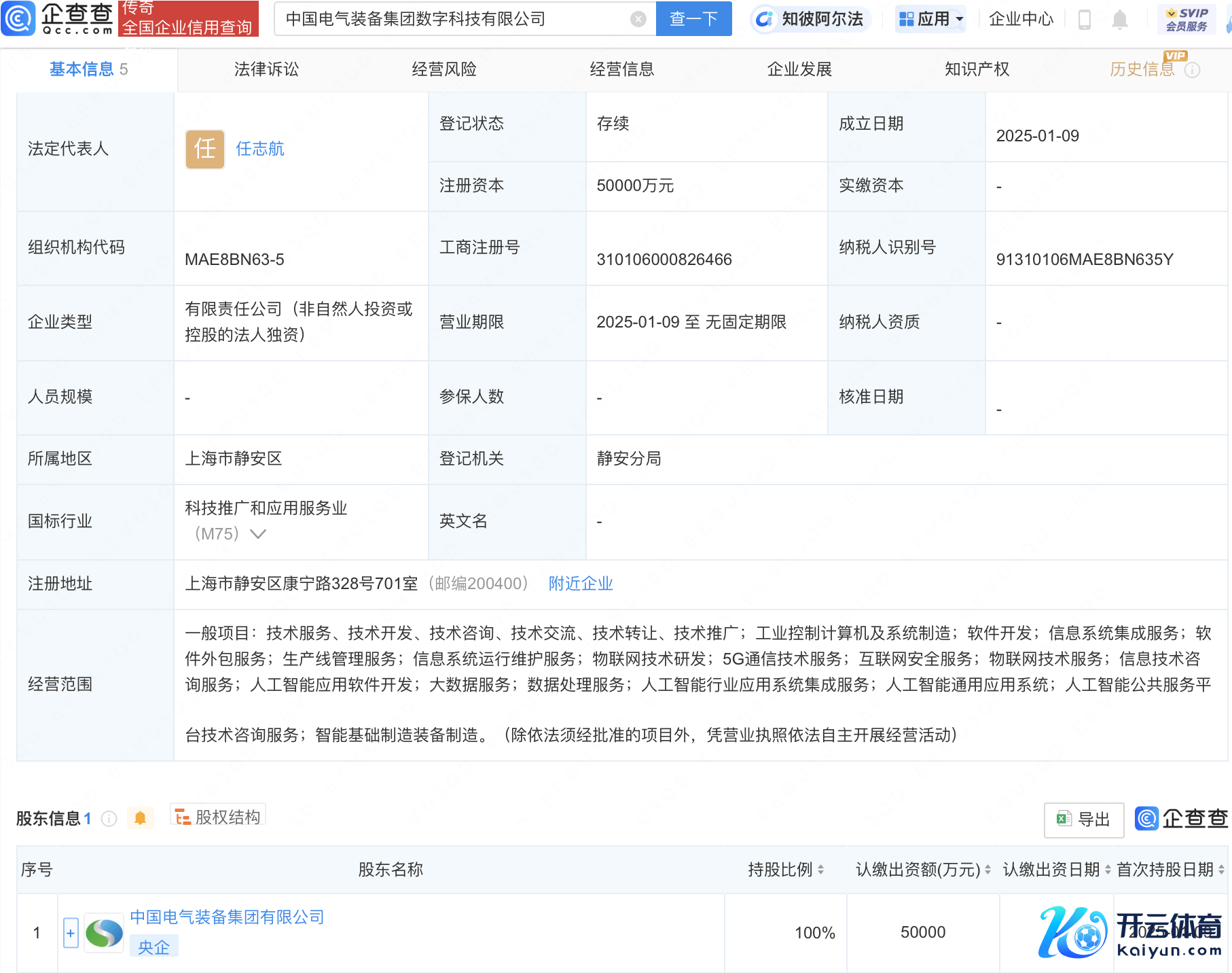Click the 任 avatar of legal representative

204,149
